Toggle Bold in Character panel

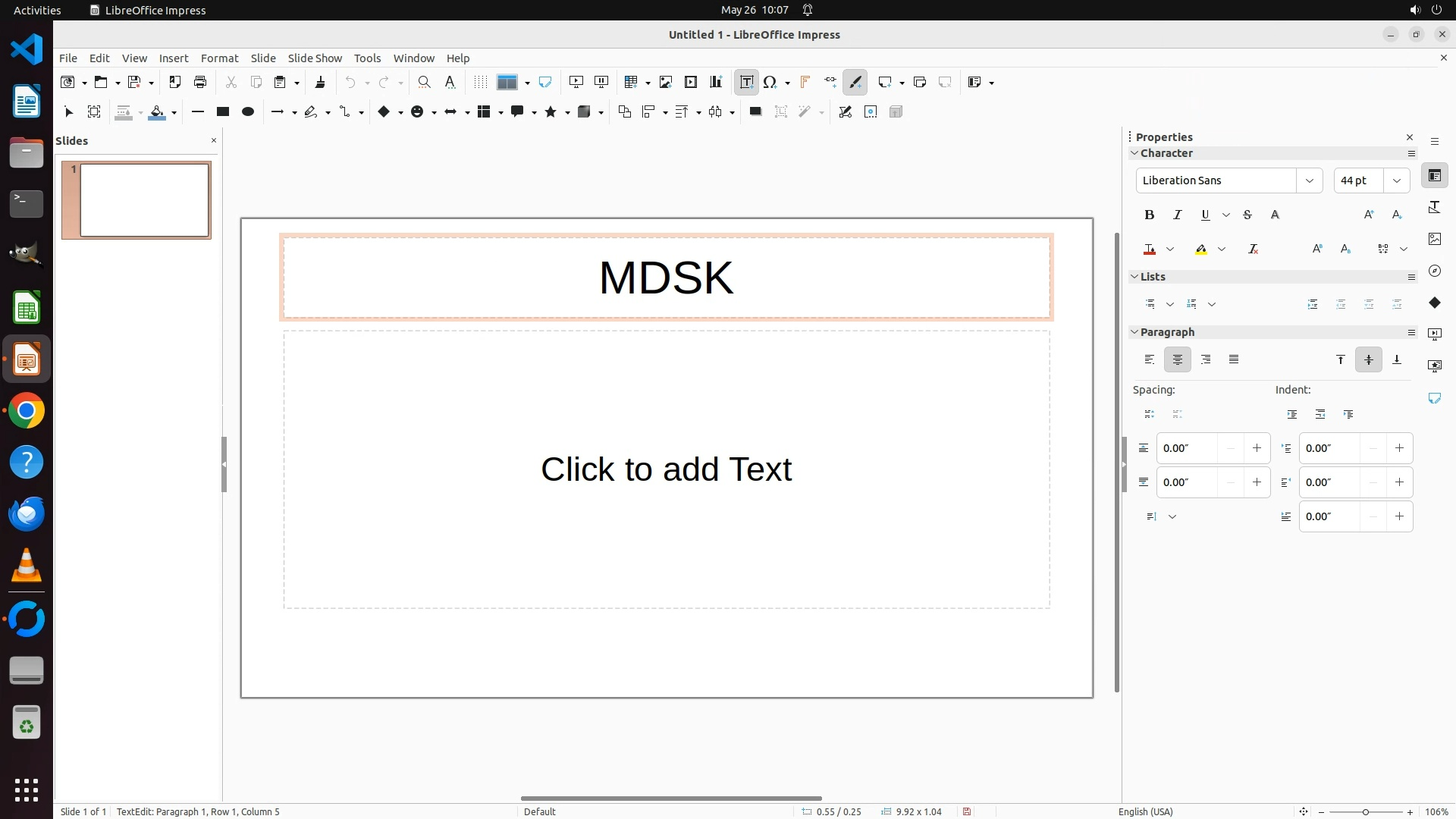pos(1150,215)
